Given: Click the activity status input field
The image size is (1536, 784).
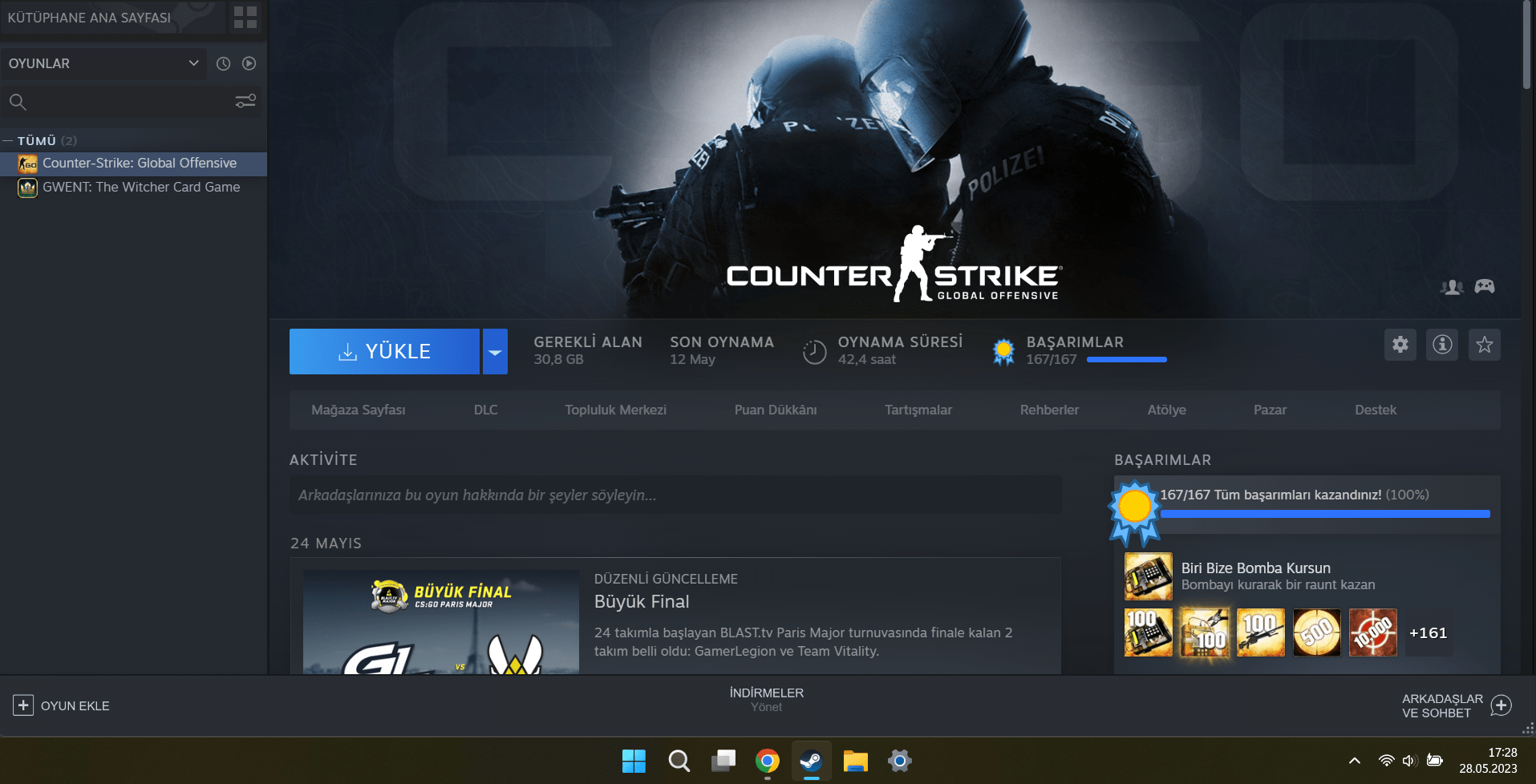Looking at the screenshot, I should pyautogui.click(x=675, y=495).
